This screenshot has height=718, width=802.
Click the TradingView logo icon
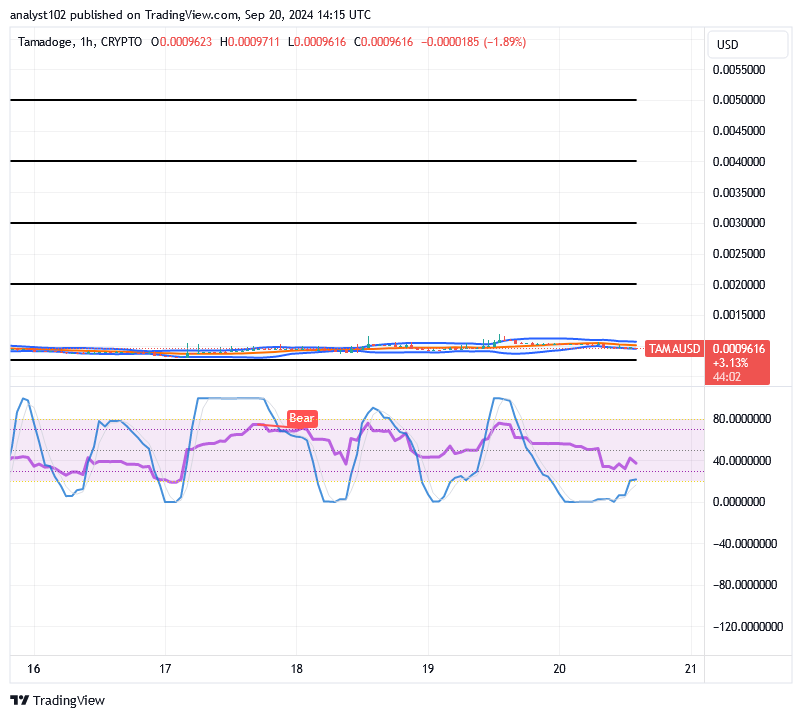tap(20, 700)
